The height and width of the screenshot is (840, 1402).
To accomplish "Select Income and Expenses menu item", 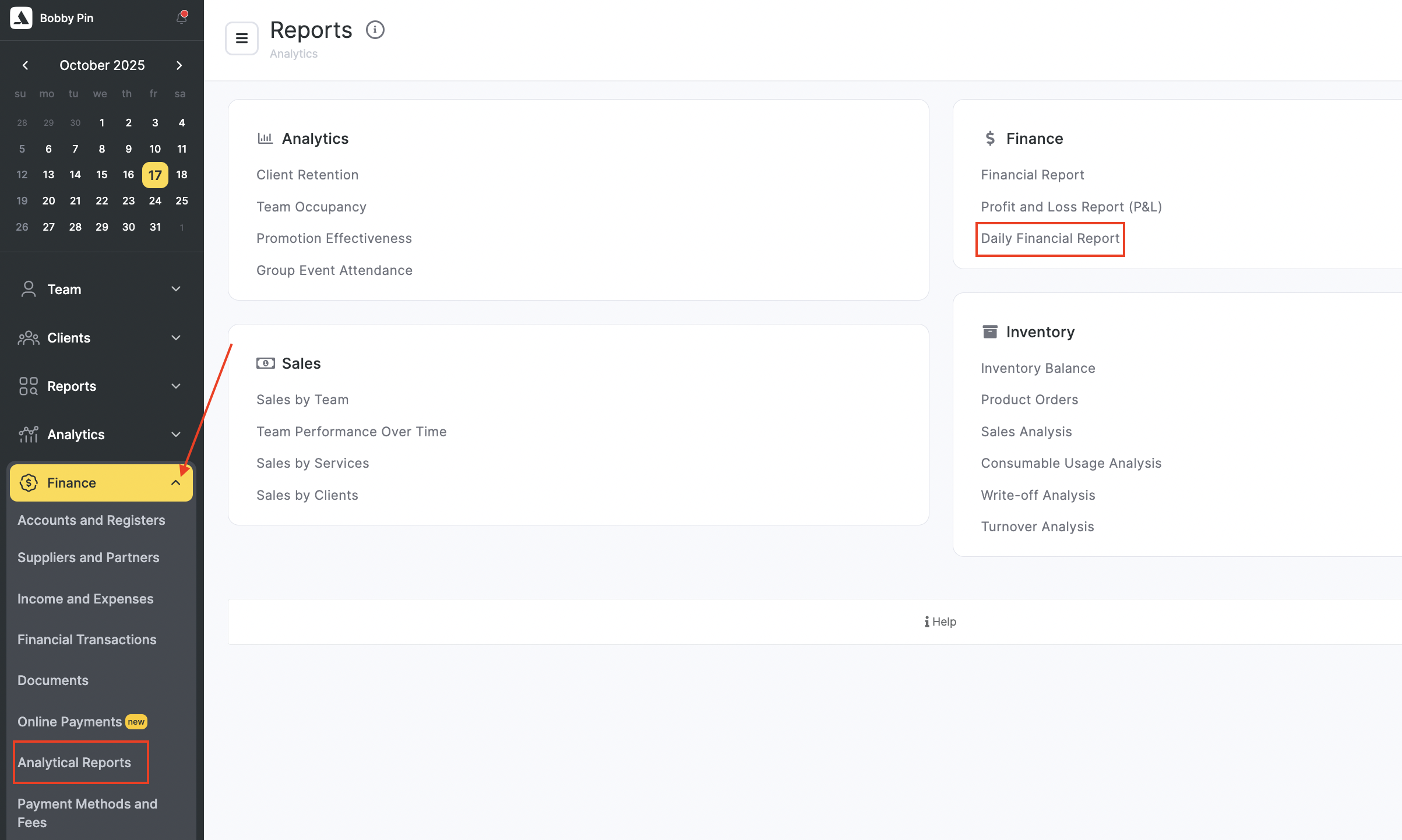I will [85, 599].
